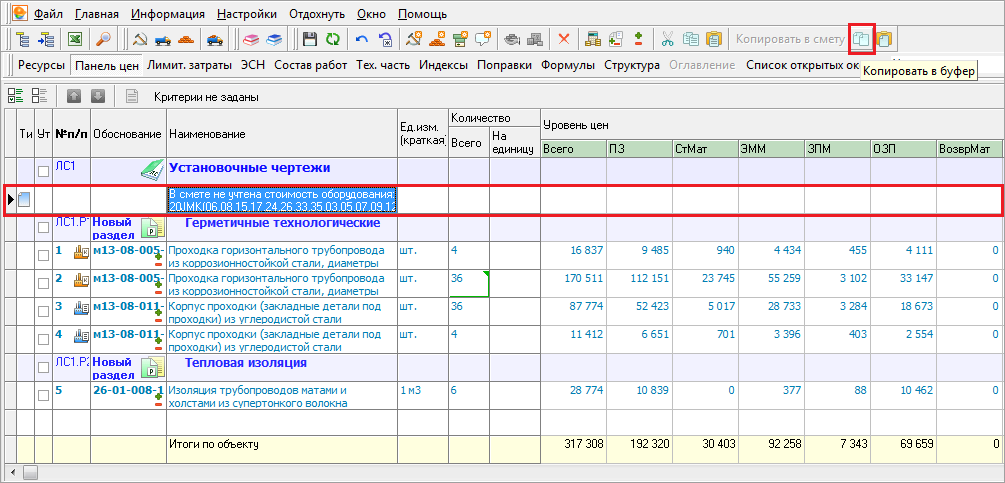Click the red X delete icon

563,39
